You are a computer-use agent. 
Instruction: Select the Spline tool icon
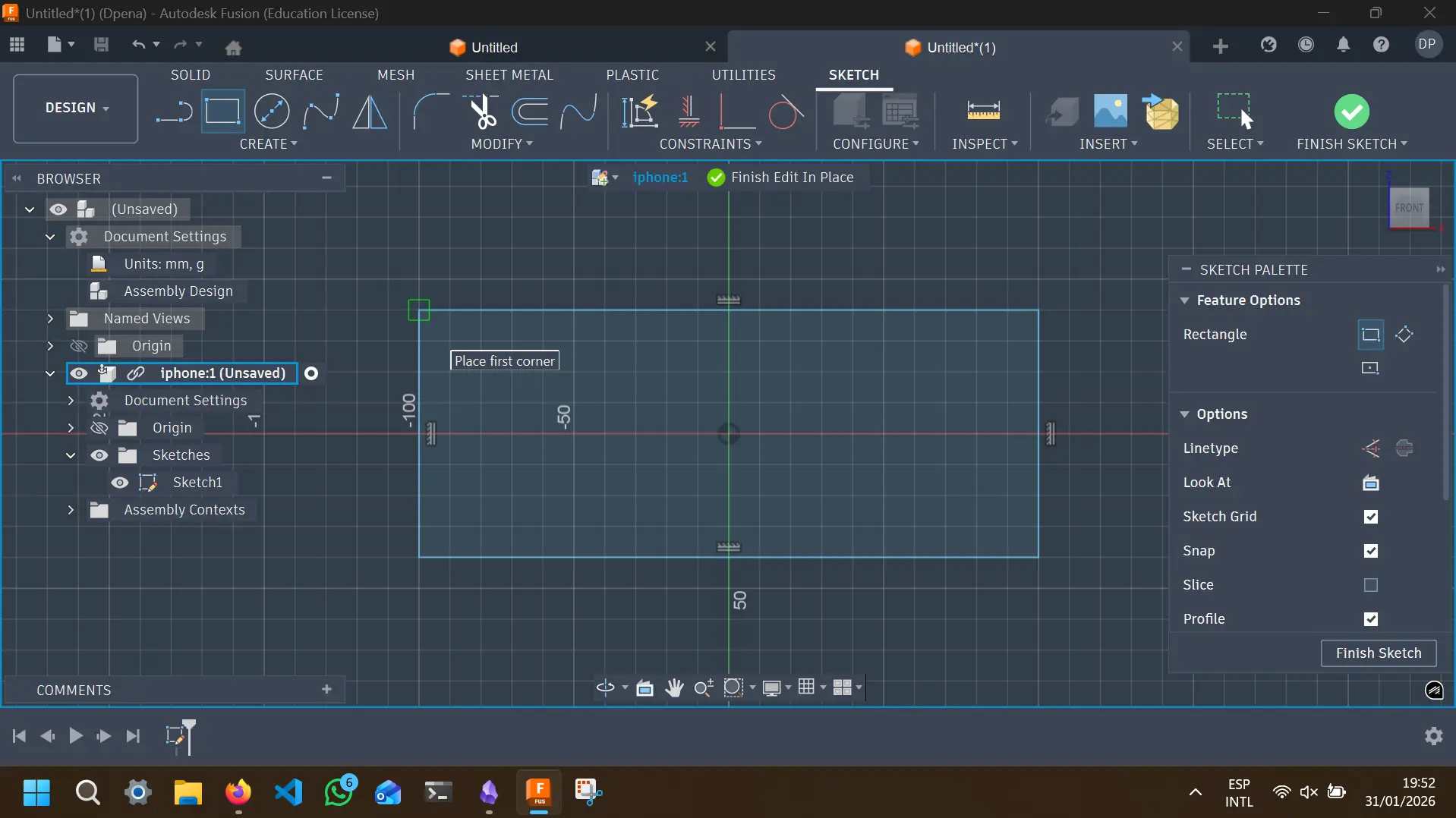click(x=321, y=112)
